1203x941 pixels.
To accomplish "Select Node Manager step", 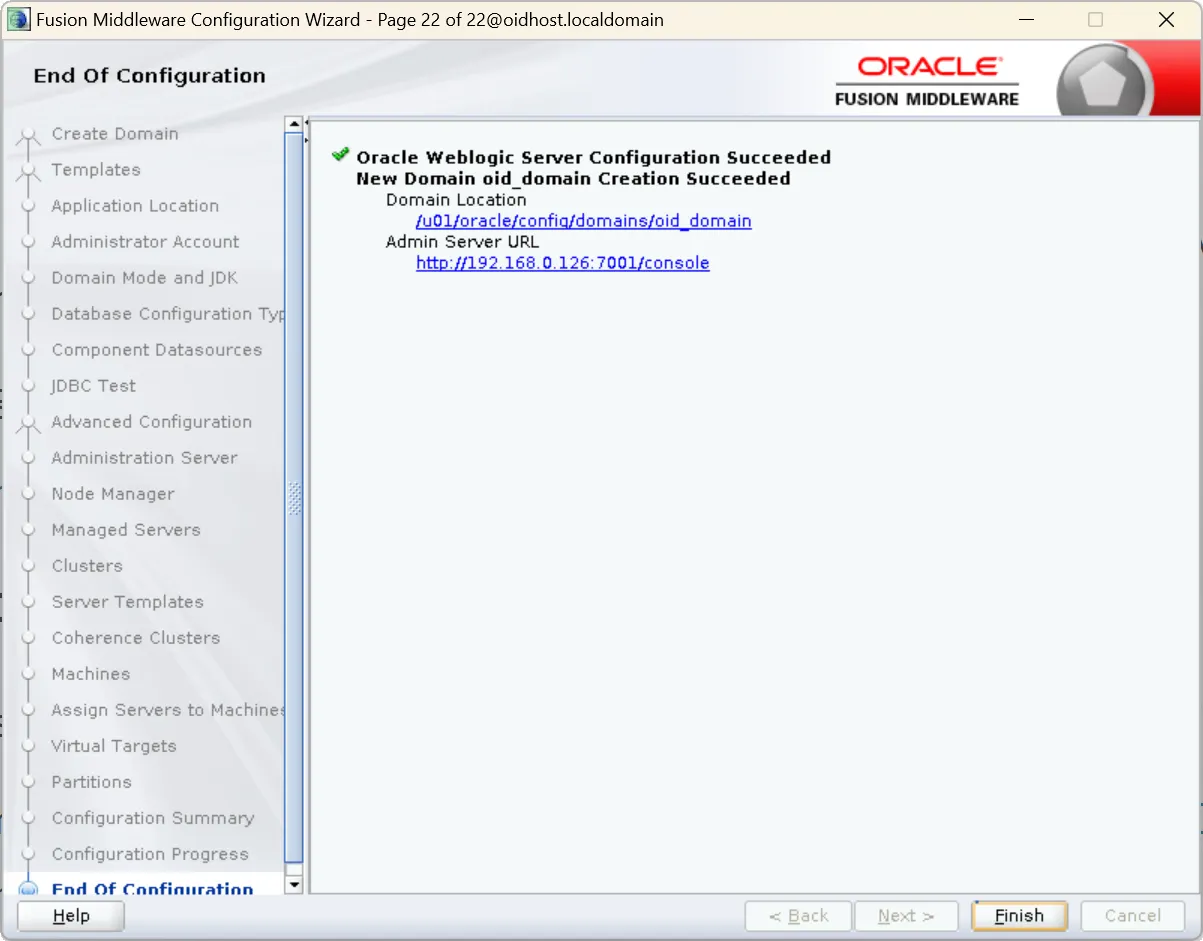I will [113, 494].
